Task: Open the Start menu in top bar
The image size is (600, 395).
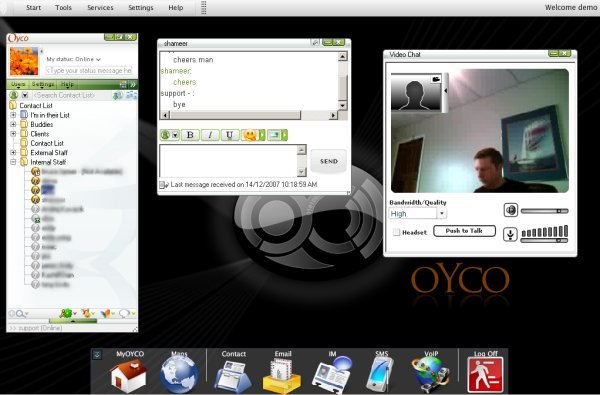Action: [x=34, y=7]
